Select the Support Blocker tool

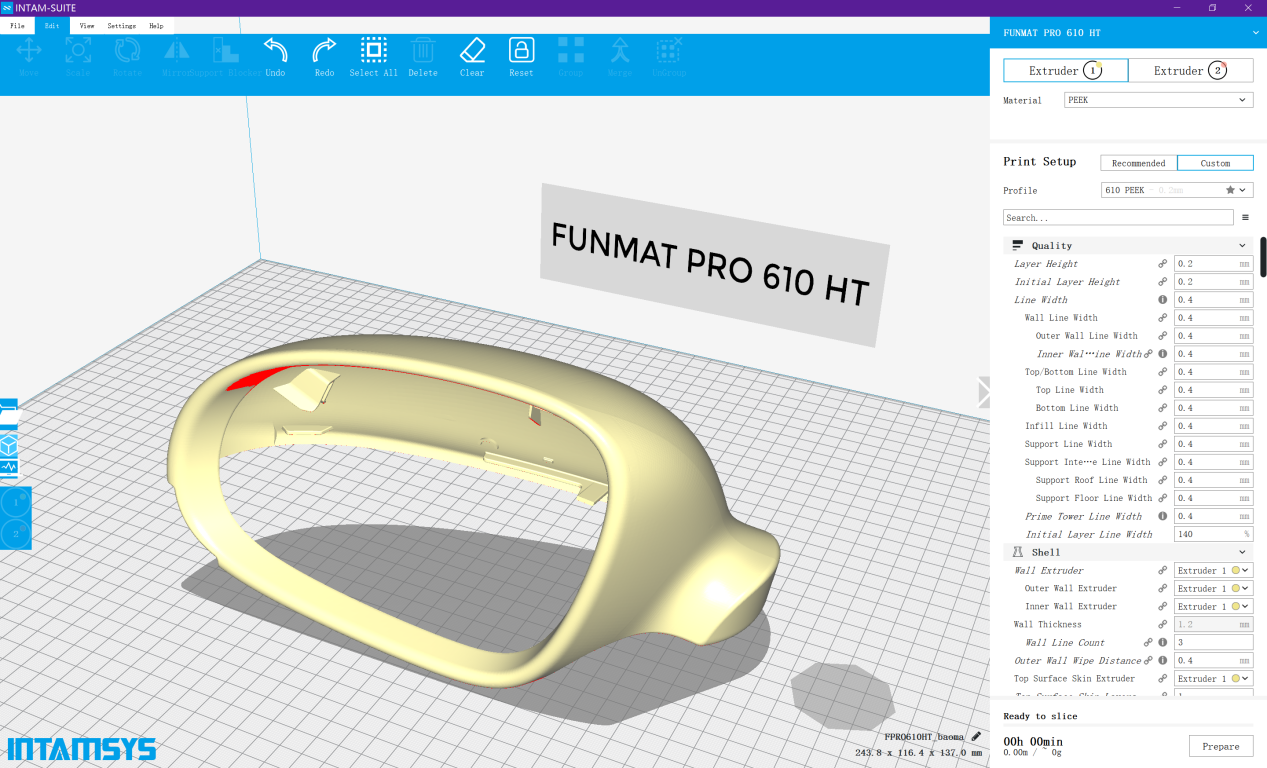[226, 57]
